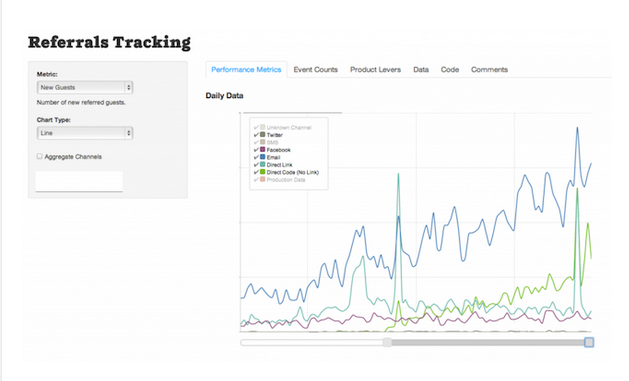Screen dimensions: 629x381
Task: View the Comments tab
Action: click(489, 70)
